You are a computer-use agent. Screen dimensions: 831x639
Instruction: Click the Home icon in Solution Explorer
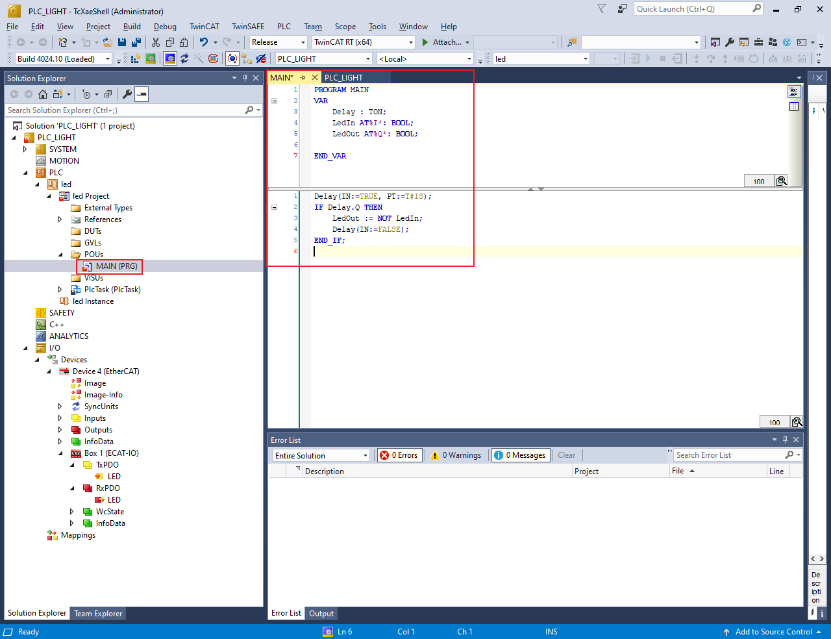[43, 94]
